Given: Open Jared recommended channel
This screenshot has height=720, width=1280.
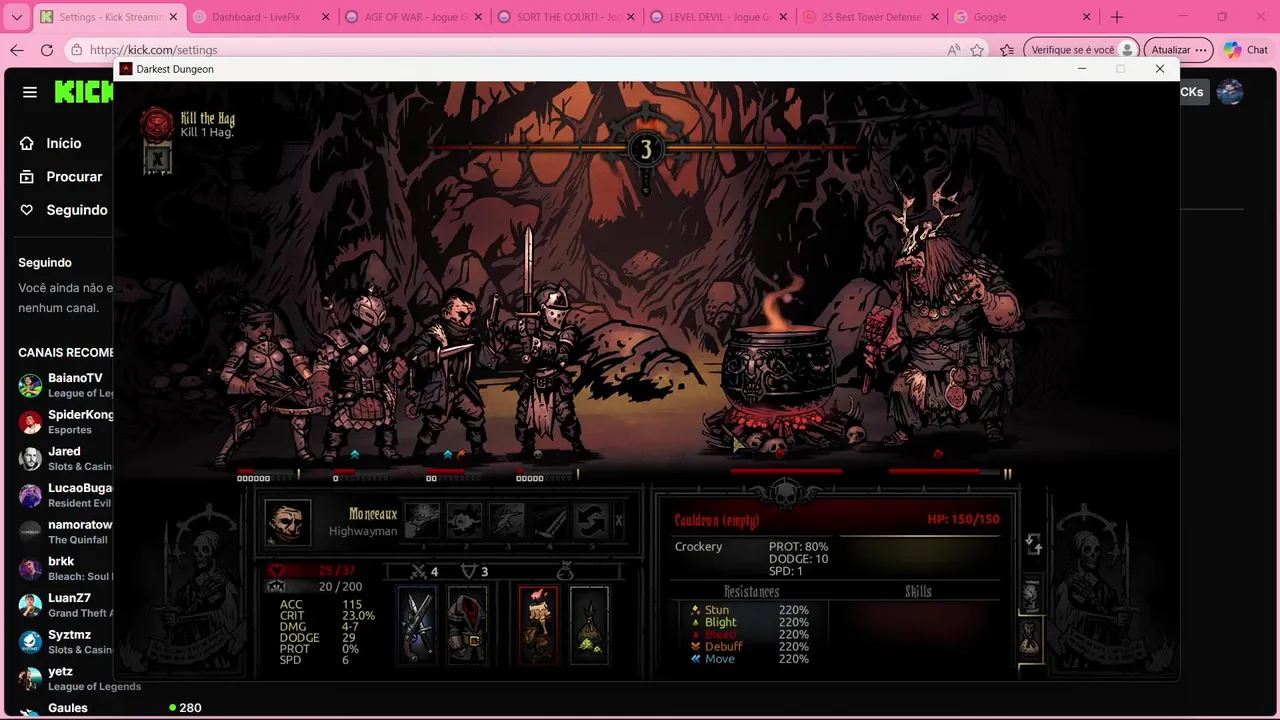Looking at the screenshot, I should click(65, 458).
